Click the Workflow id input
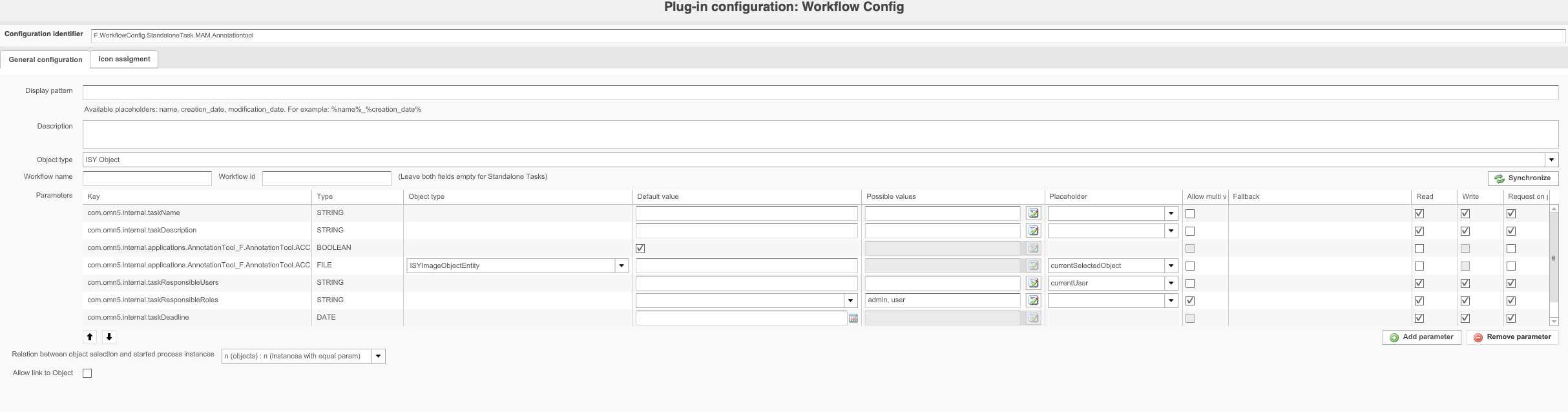Screen dimensions: 1568x412 click(326, 178)
